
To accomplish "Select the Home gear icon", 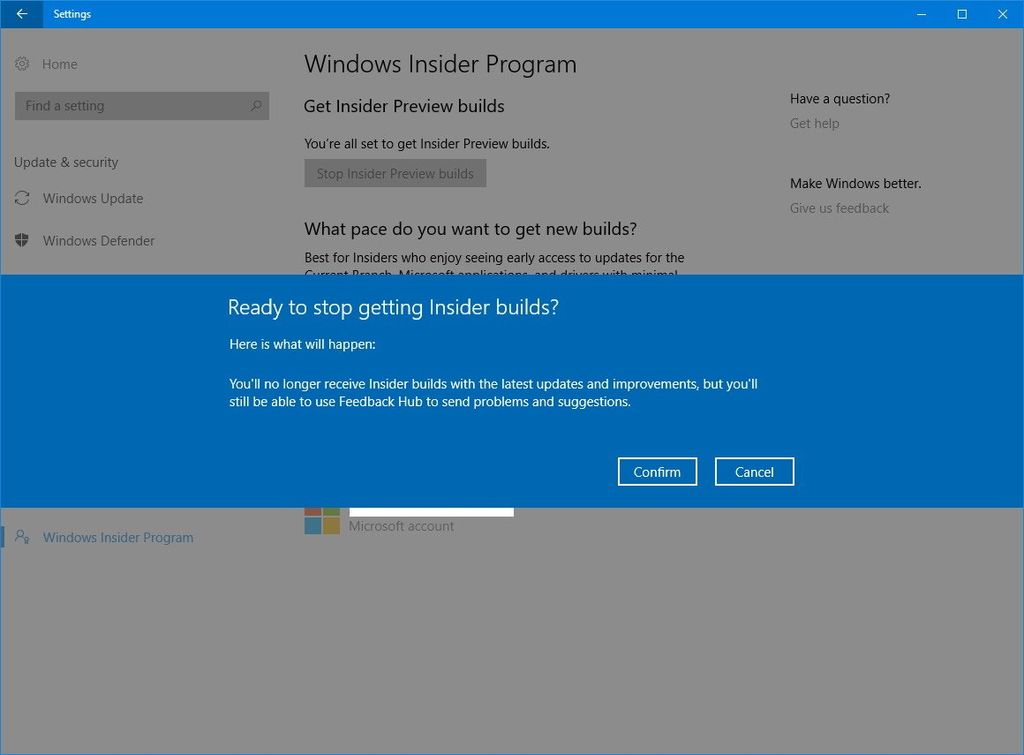I will [x=22, y=63].
